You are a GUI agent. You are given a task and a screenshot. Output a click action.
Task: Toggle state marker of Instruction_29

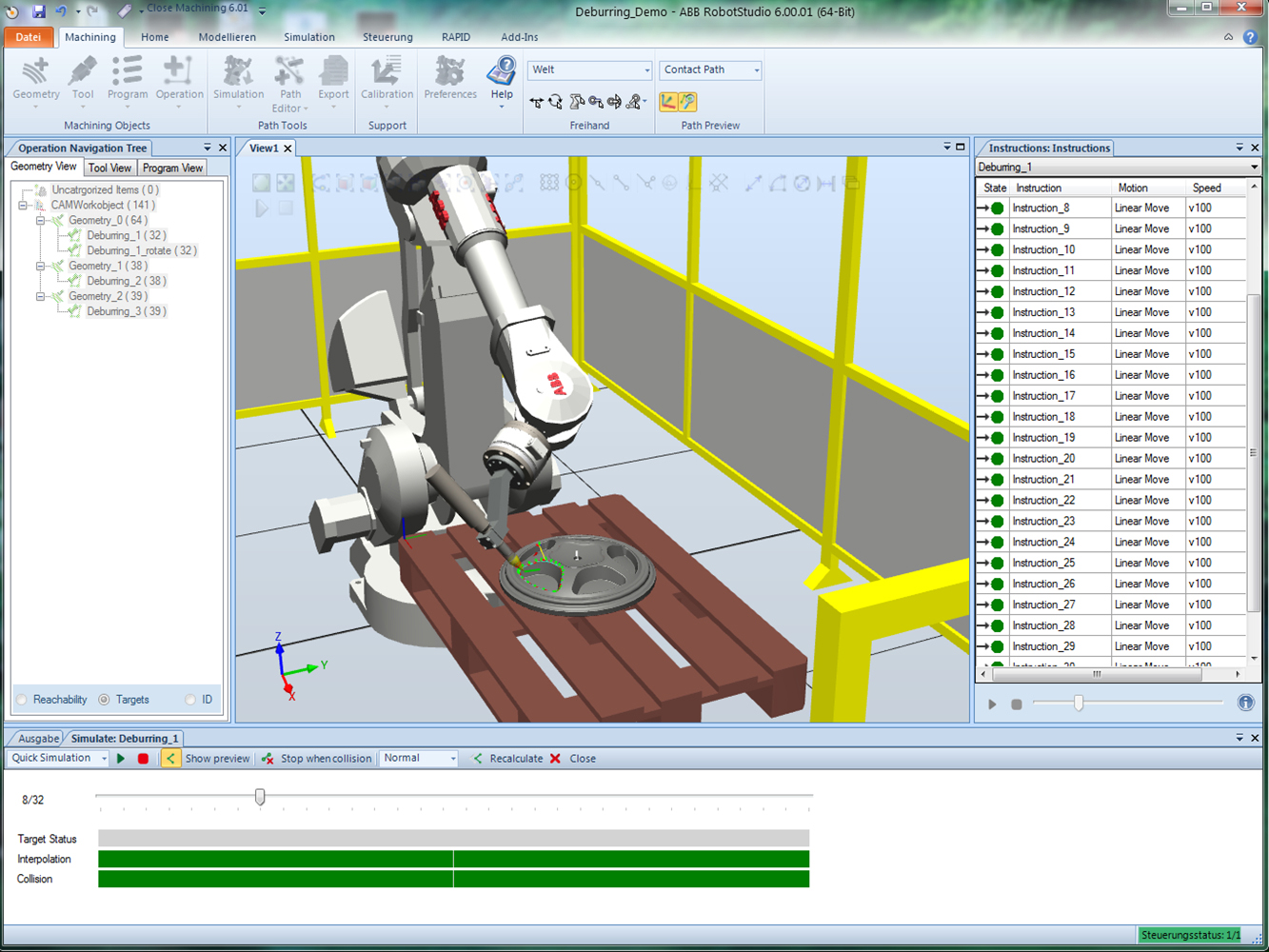(998, 646)
